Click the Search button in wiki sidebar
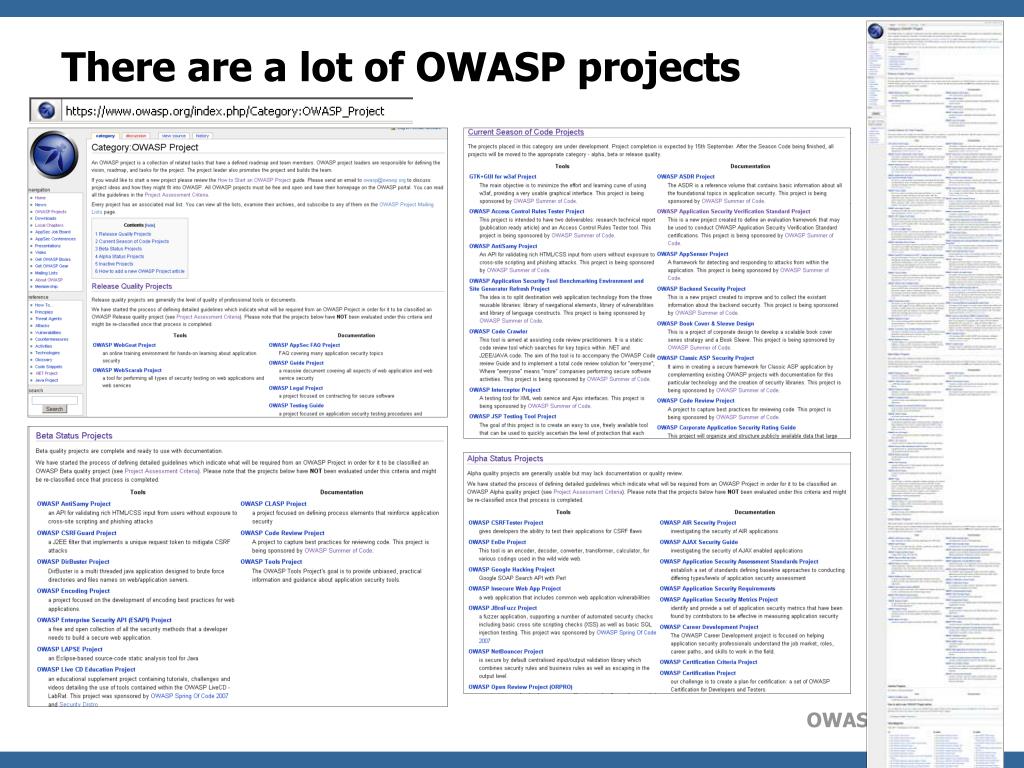The height and width of the screenshot is (768, 1024). pos(54,409)
